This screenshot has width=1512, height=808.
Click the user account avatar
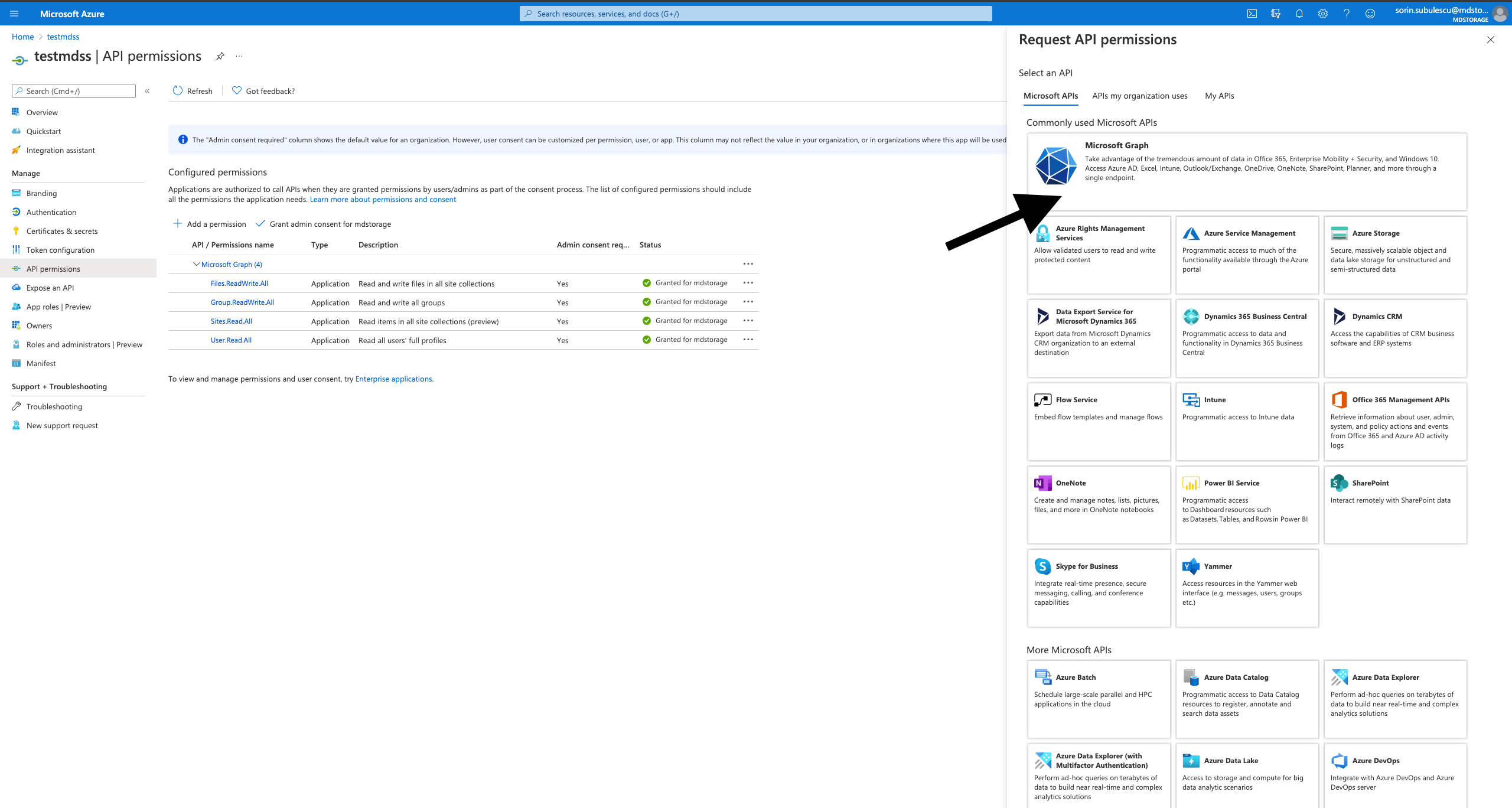1500,14
